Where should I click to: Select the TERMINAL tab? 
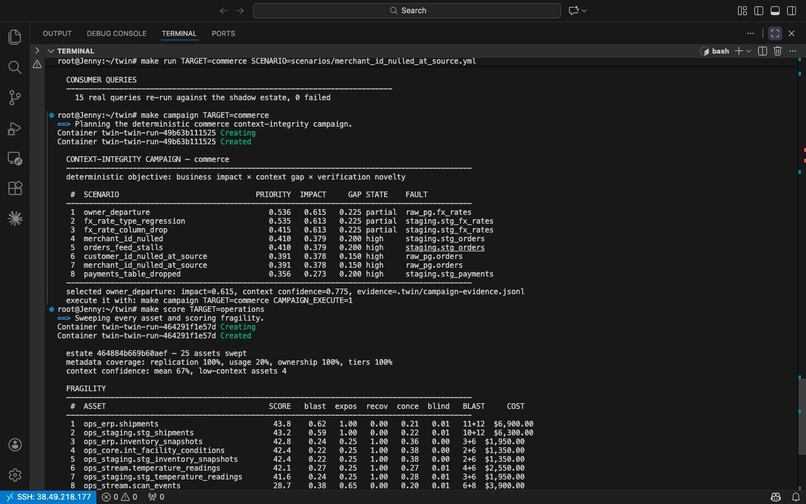click(179, 33)
